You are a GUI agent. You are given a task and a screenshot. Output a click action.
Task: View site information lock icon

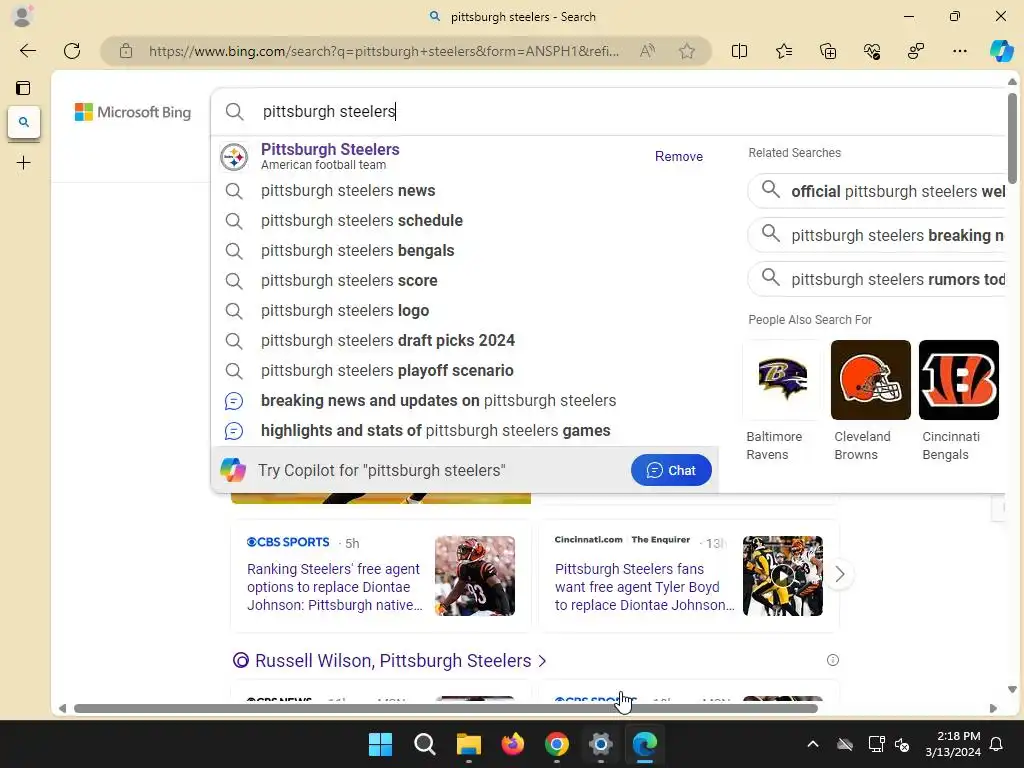pyautogui.click(x=126, y=51)
